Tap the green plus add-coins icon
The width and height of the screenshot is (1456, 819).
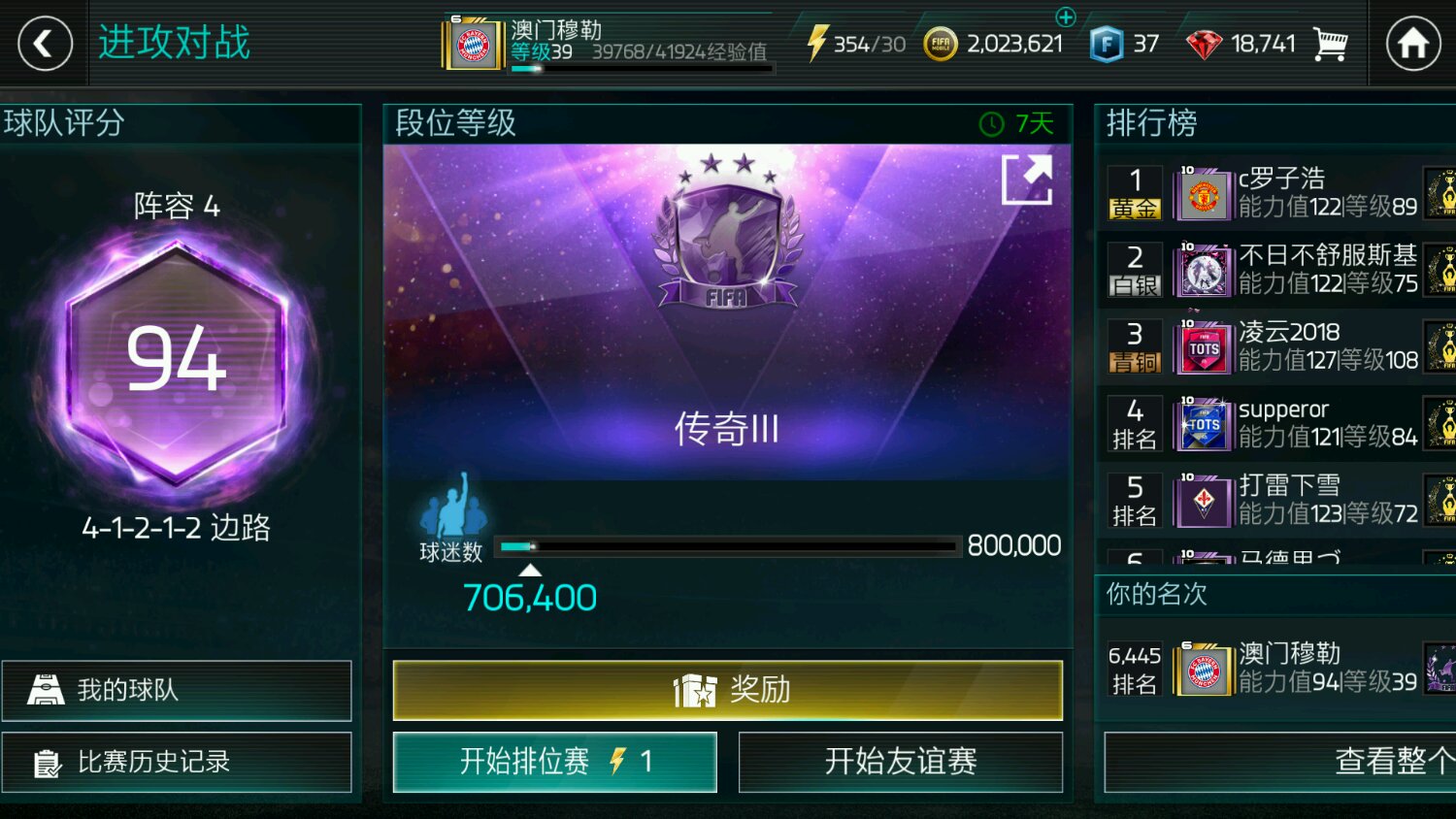[x=1066, y=16]
